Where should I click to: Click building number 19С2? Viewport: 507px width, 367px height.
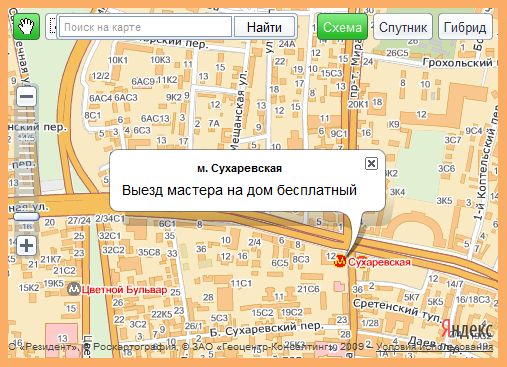[292, 312]
